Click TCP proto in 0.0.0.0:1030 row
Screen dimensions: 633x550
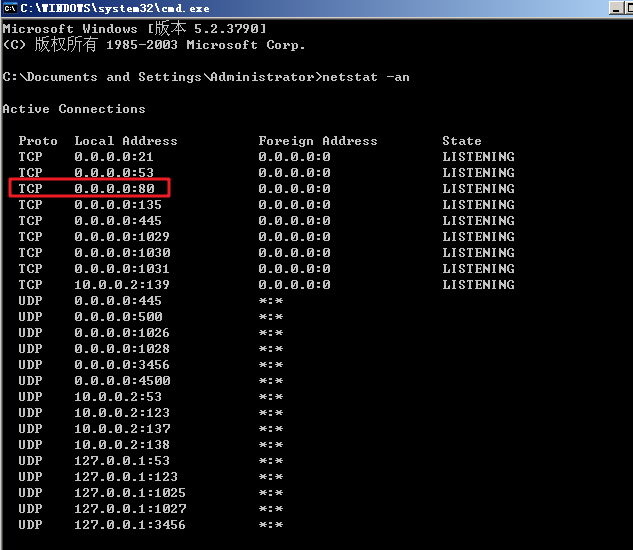pyautogui.click(x=30, y=253)
